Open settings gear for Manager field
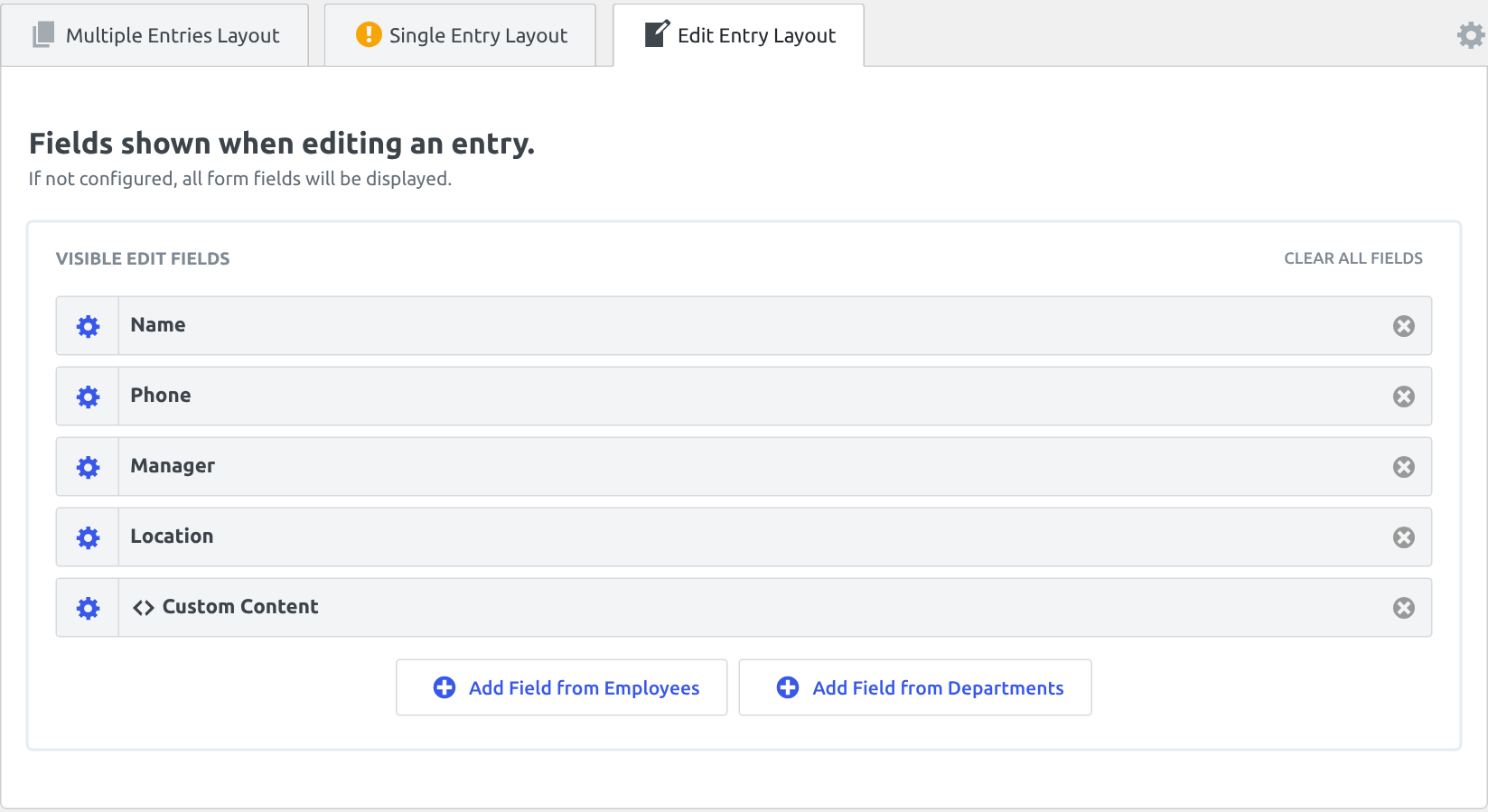 tap(88, 467)
